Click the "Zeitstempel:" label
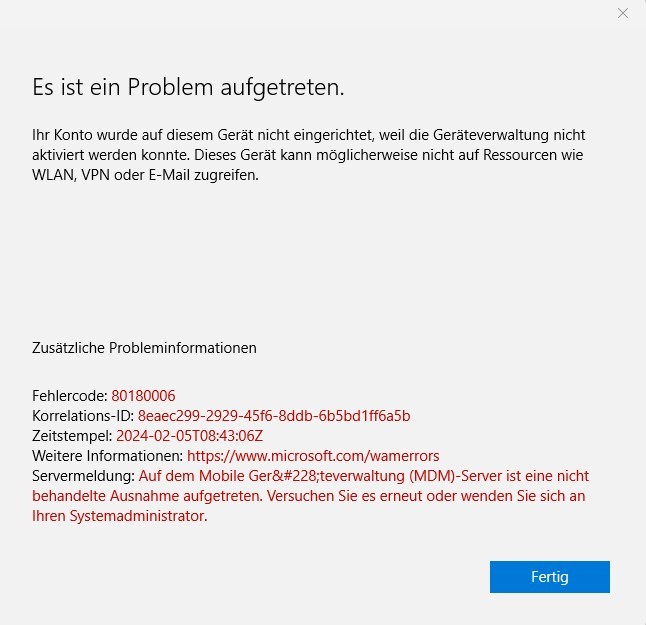The height and width of the screenshot is (625, 646). [x=72, y=436]
